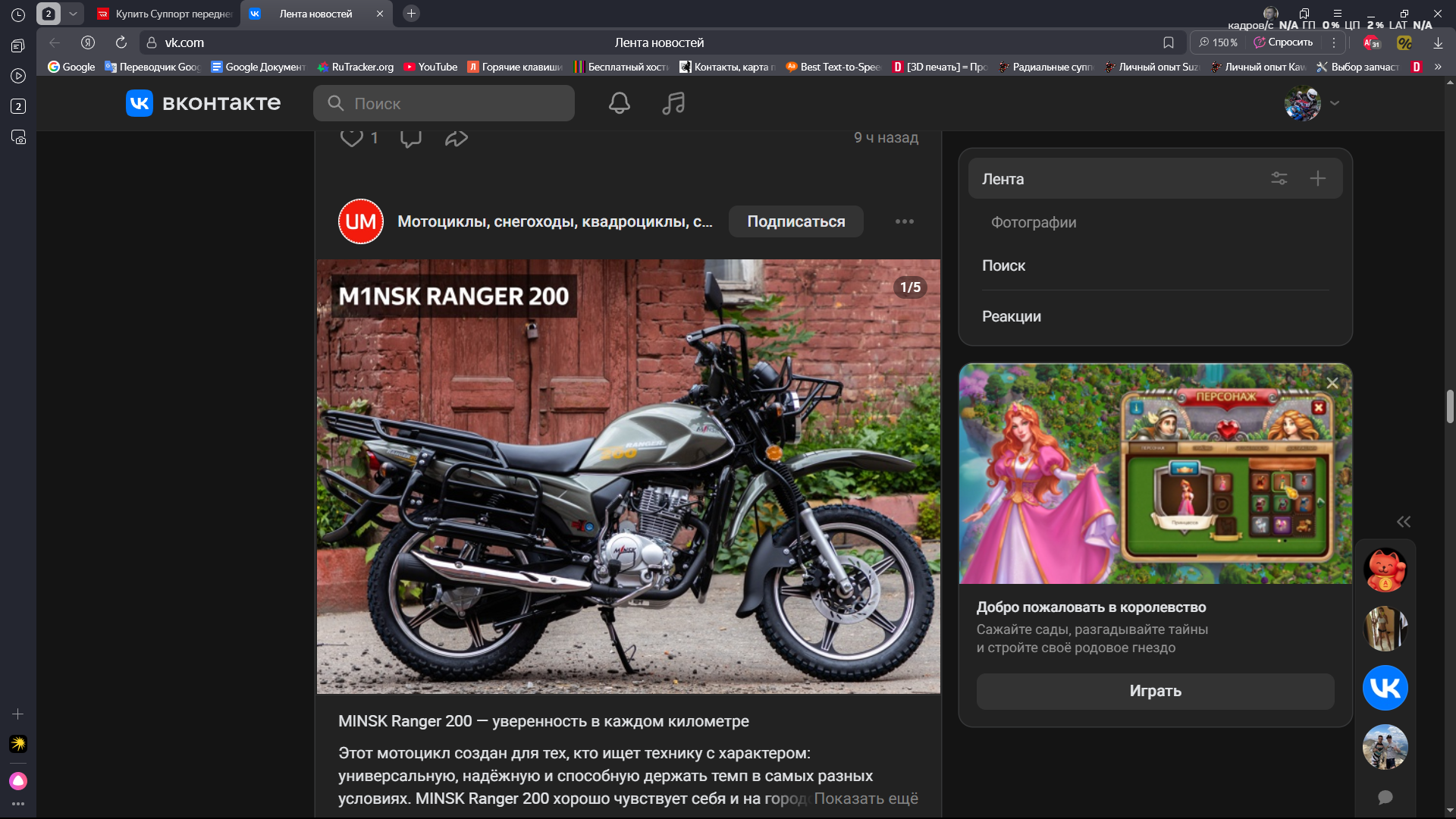Open the MINSK Ranger 200 photo
Screen dimensions: 1456x819
pyautogui.click(x=629, y=476)
